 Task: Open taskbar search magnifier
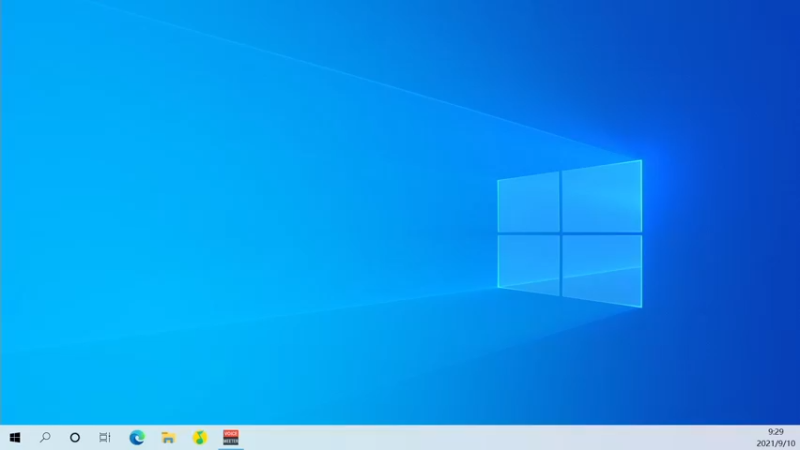tap(45, 437)
